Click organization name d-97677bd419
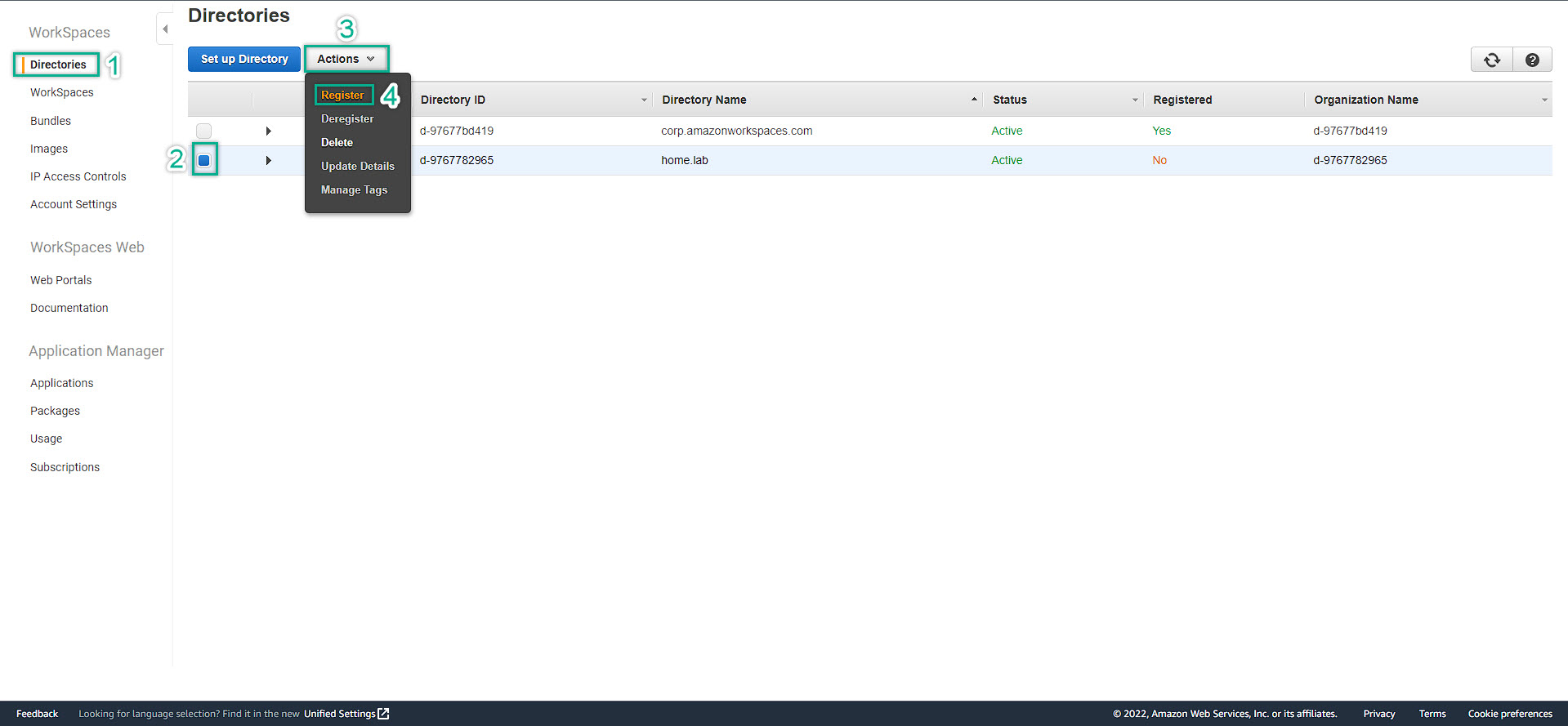Viewport: 1568px width, 726px height. click(1350, 131)
